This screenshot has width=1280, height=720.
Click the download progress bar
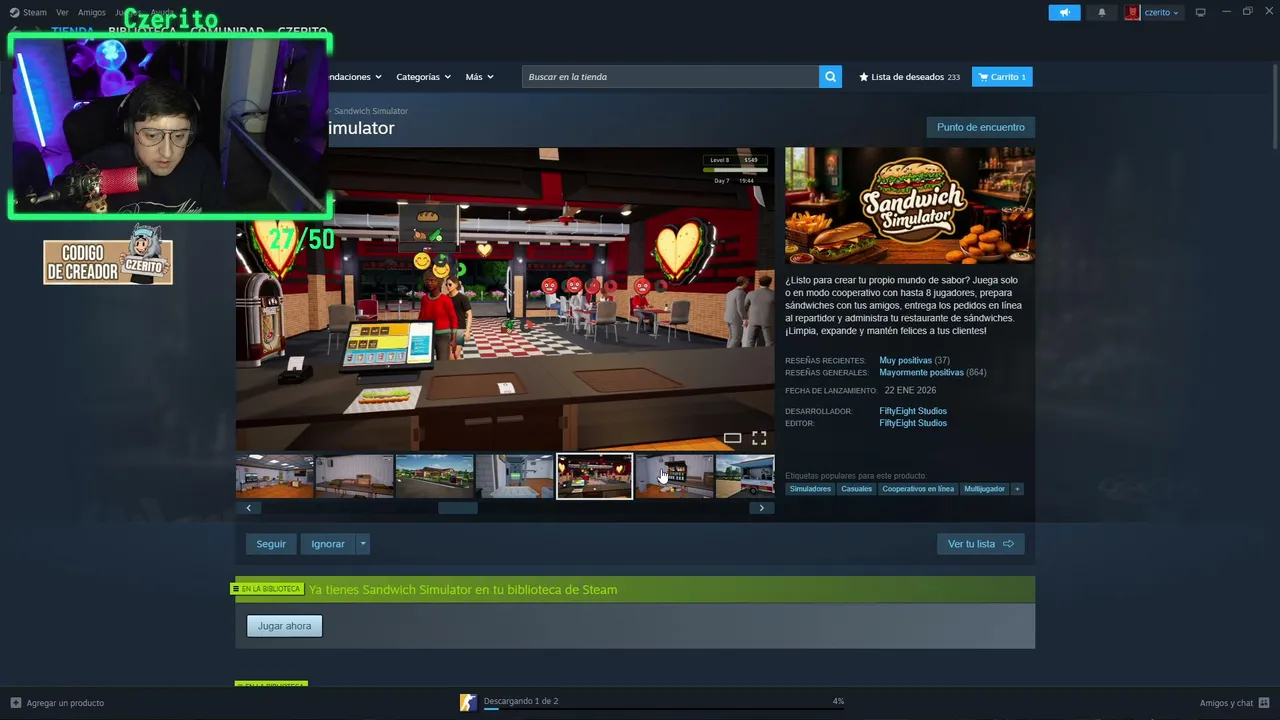(663, 710)
